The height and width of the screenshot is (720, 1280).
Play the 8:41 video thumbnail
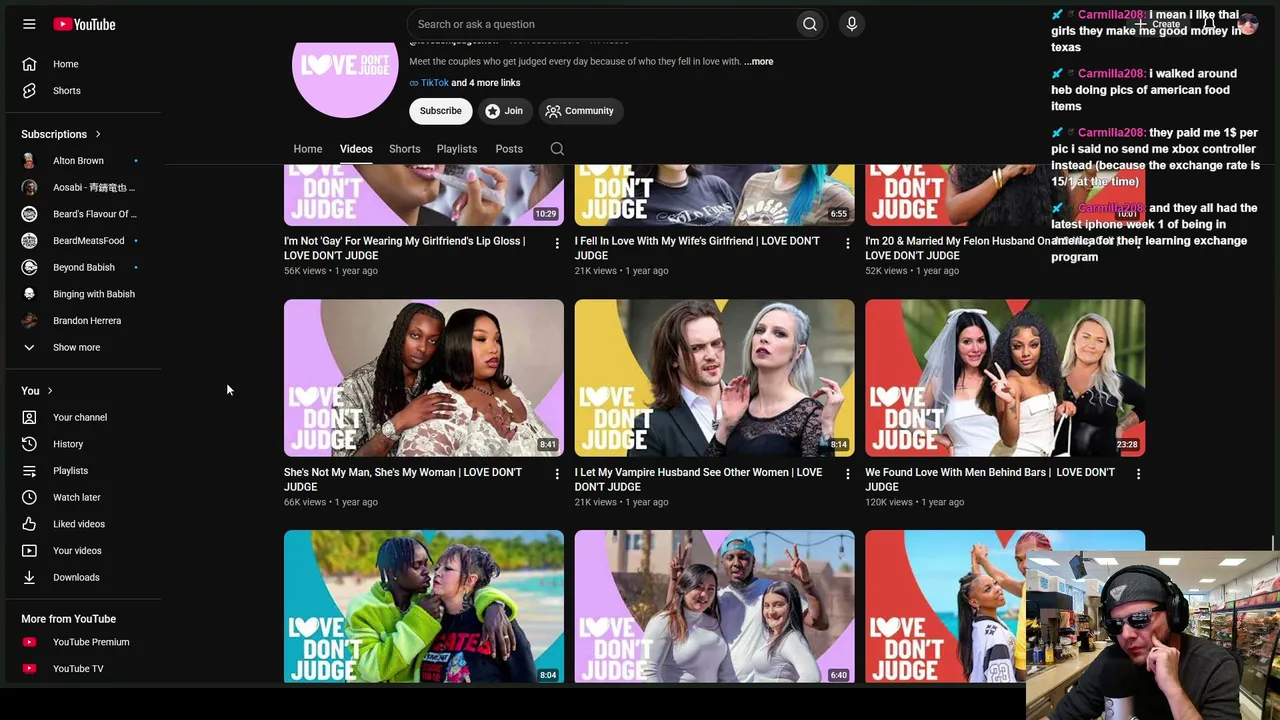pyautogui.click(x=424, y=378)
